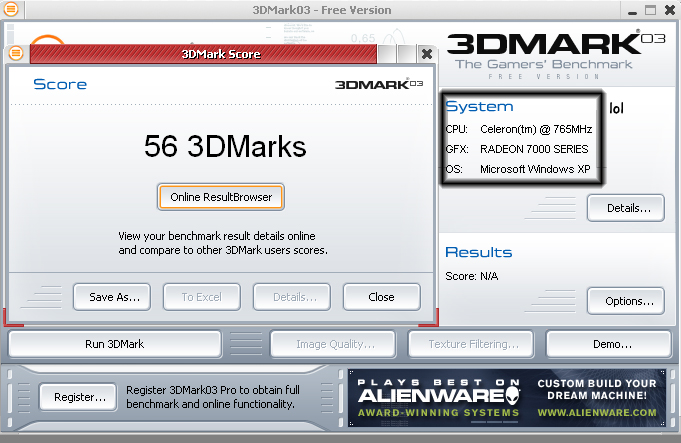Close the 3DMark03 main window

click(670, 10)
